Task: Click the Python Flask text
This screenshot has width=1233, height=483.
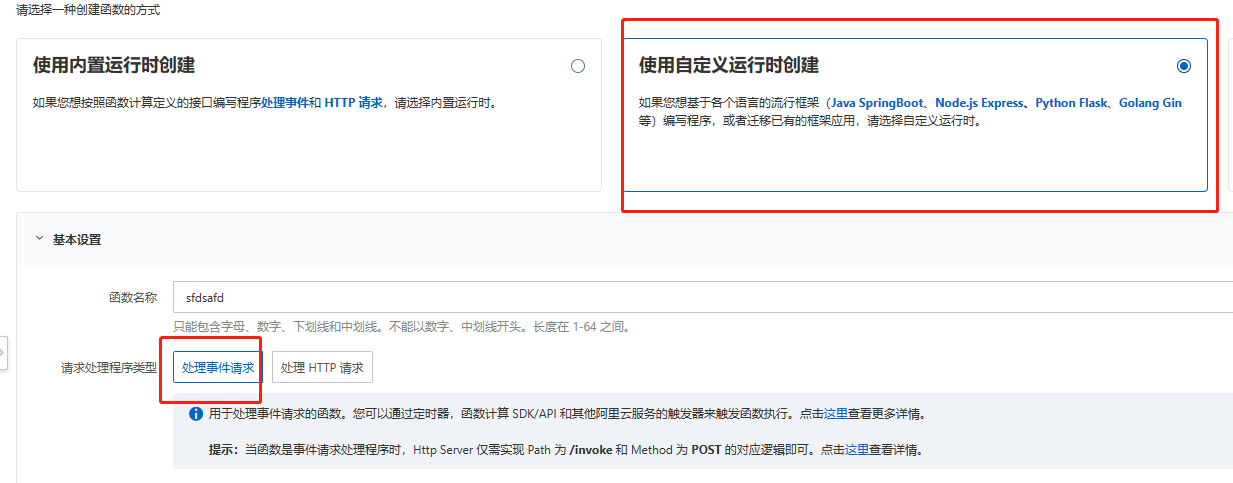Action: [1071, 103]
